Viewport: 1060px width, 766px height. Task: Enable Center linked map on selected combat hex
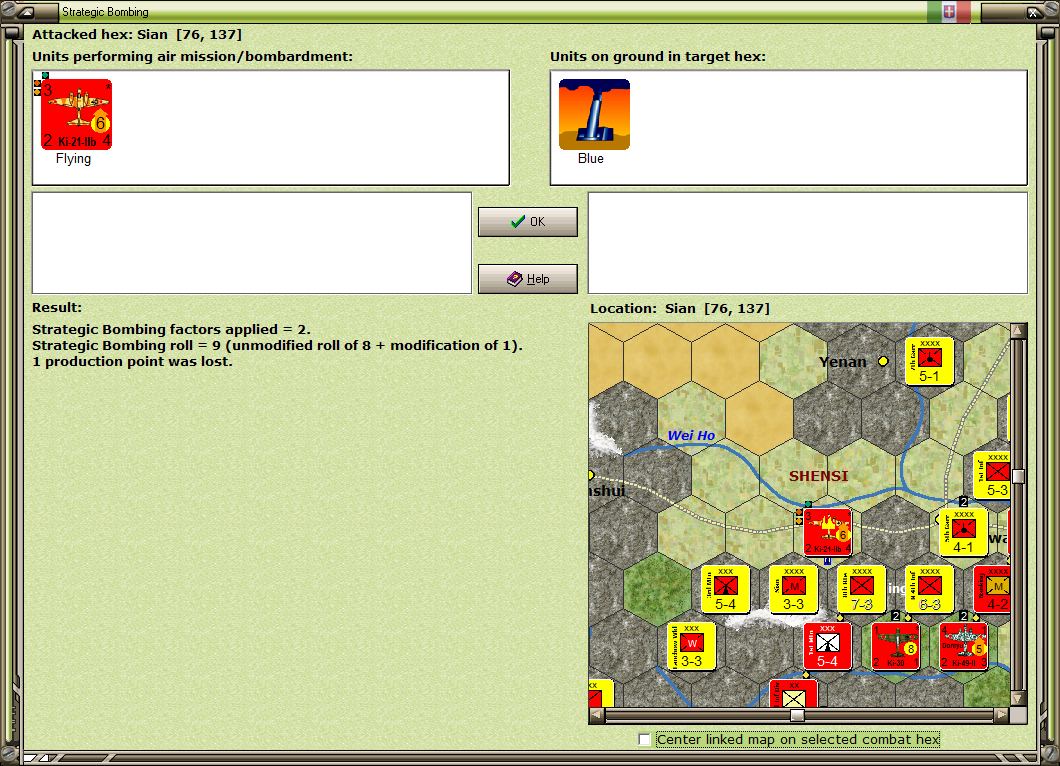tap(645, 740)
